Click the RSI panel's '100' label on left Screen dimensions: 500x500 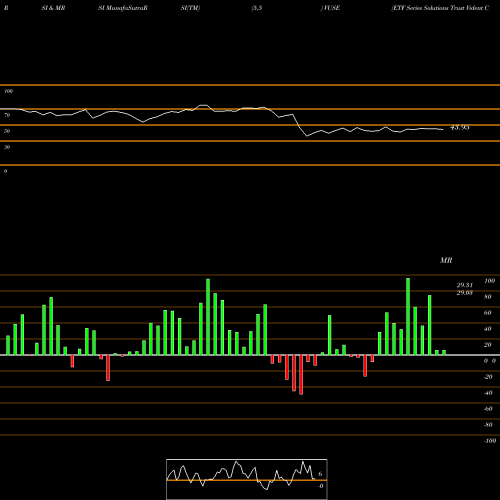pyautogui.click(x=8, y=91)
